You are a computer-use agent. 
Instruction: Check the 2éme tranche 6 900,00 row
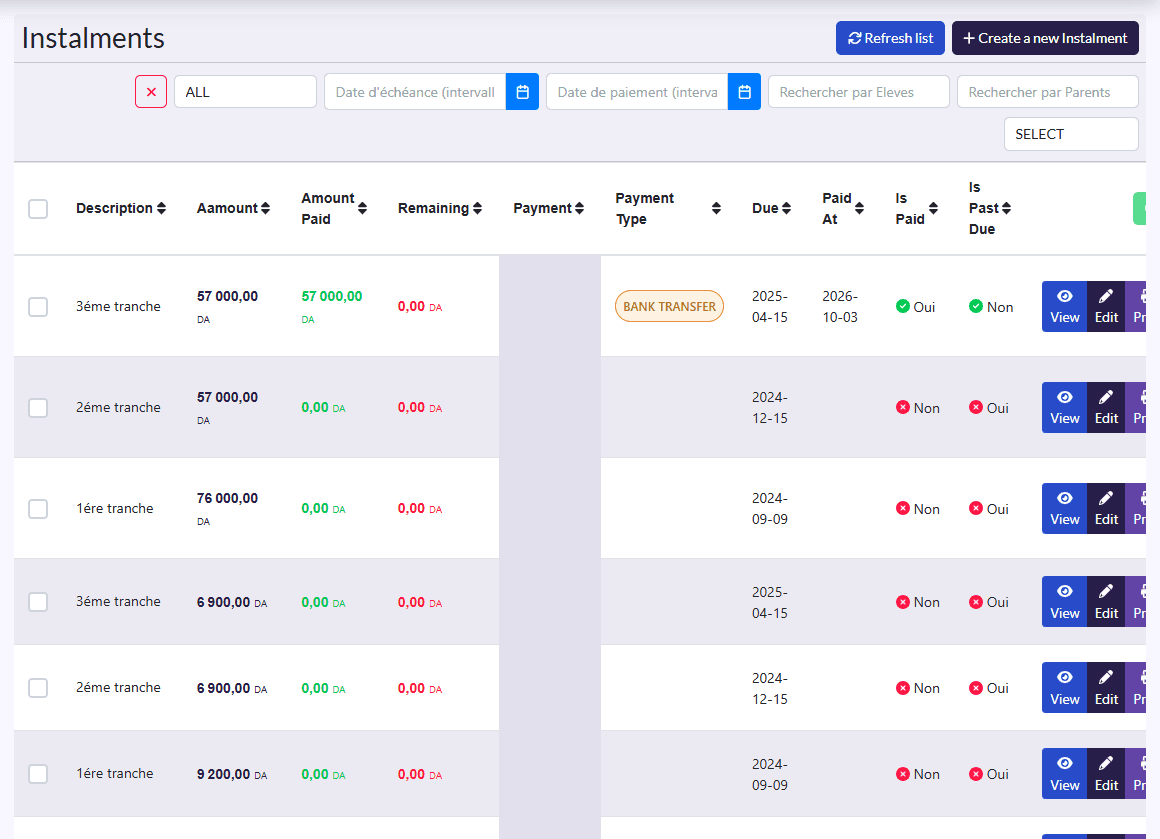tap(38, 688)
